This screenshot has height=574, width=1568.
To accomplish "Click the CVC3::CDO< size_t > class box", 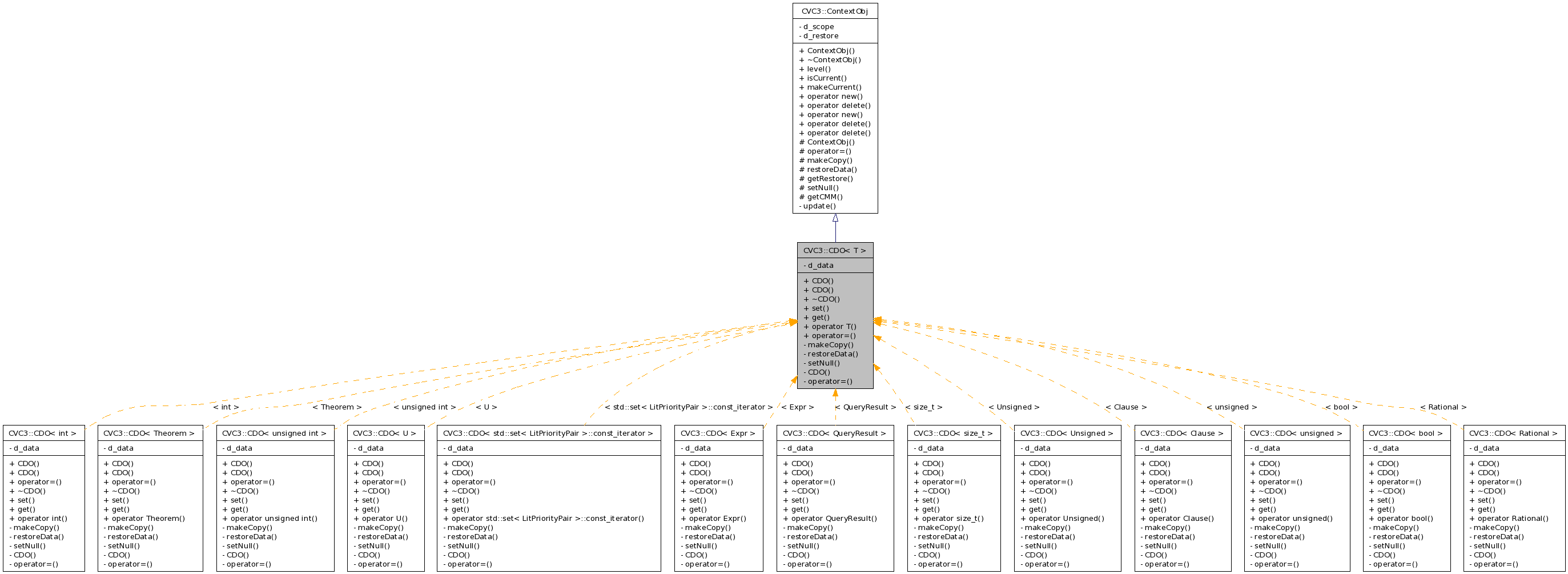I will [x=954, y=433].
